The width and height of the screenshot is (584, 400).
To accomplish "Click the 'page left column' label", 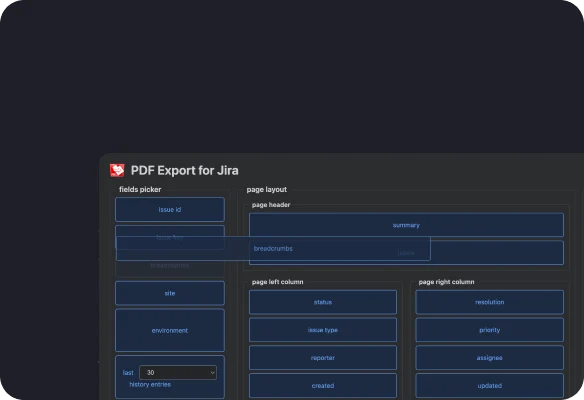I will 277,282.
